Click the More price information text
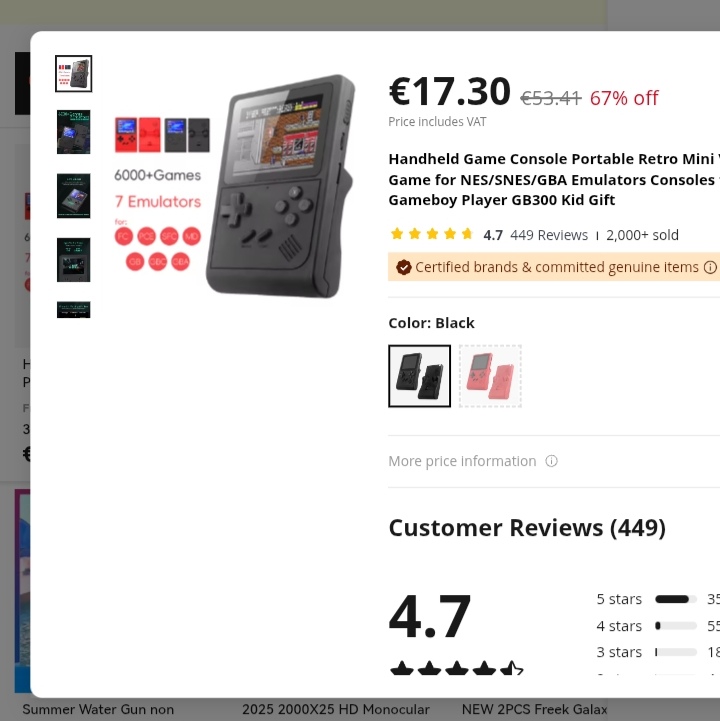The image size is (720, 721). coord(462,461)
